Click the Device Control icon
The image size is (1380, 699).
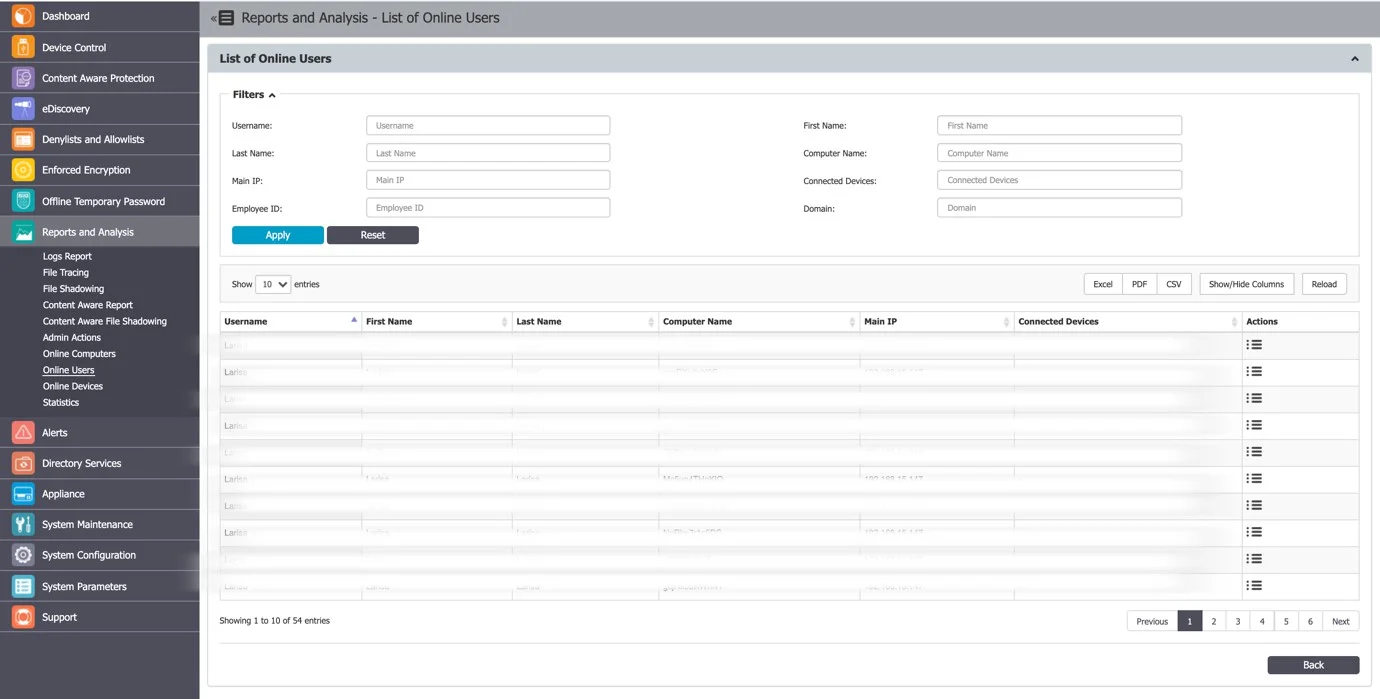tap(23, 47)
